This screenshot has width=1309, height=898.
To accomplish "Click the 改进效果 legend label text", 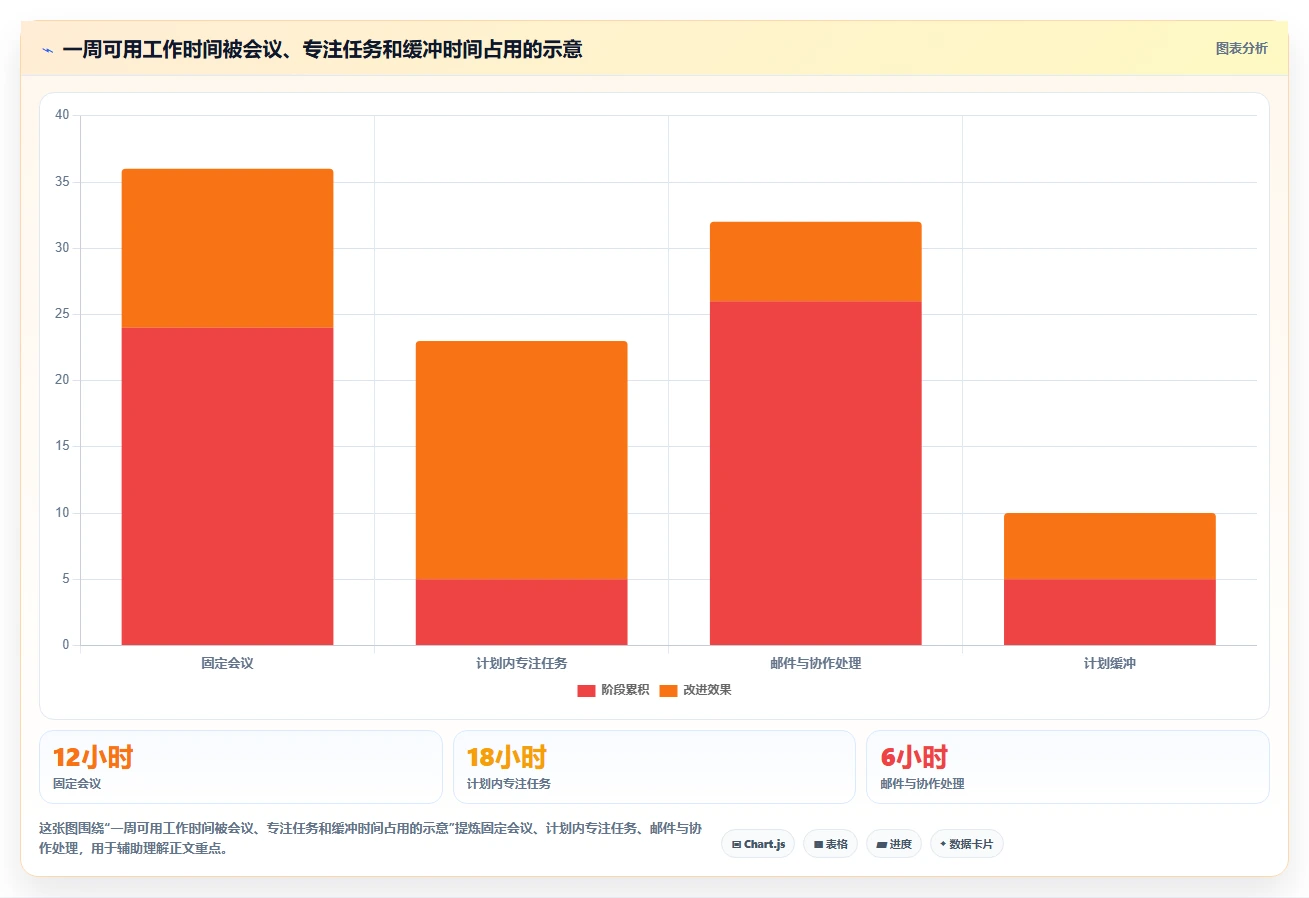I will pyautogui.click(x=707, y=690).
